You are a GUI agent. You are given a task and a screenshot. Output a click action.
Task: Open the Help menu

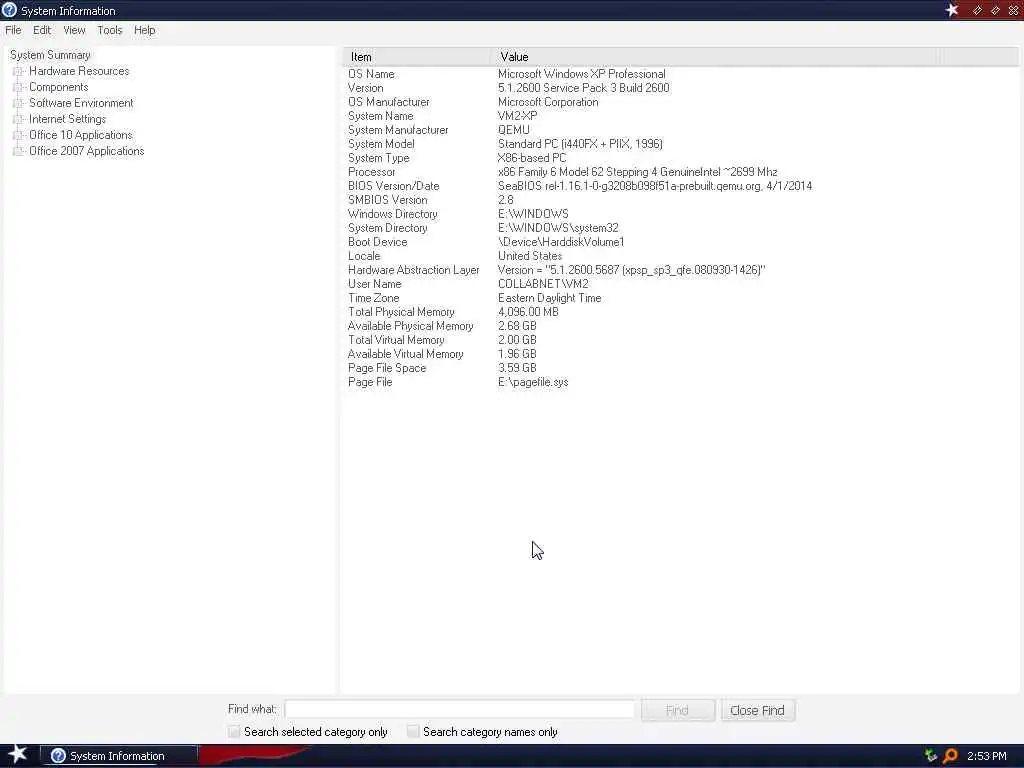[x=144, y=30]
